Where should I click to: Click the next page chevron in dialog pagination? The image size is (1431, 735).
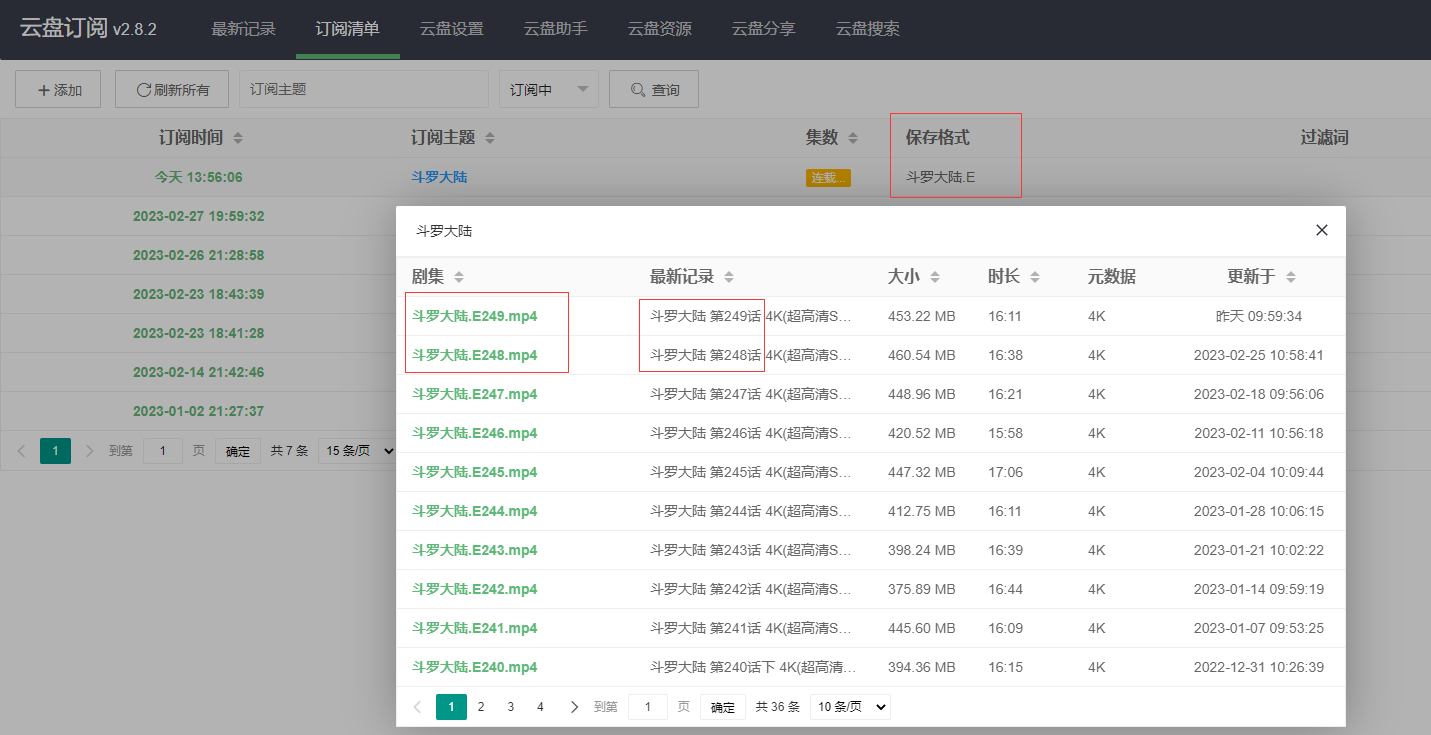[573, 706]
